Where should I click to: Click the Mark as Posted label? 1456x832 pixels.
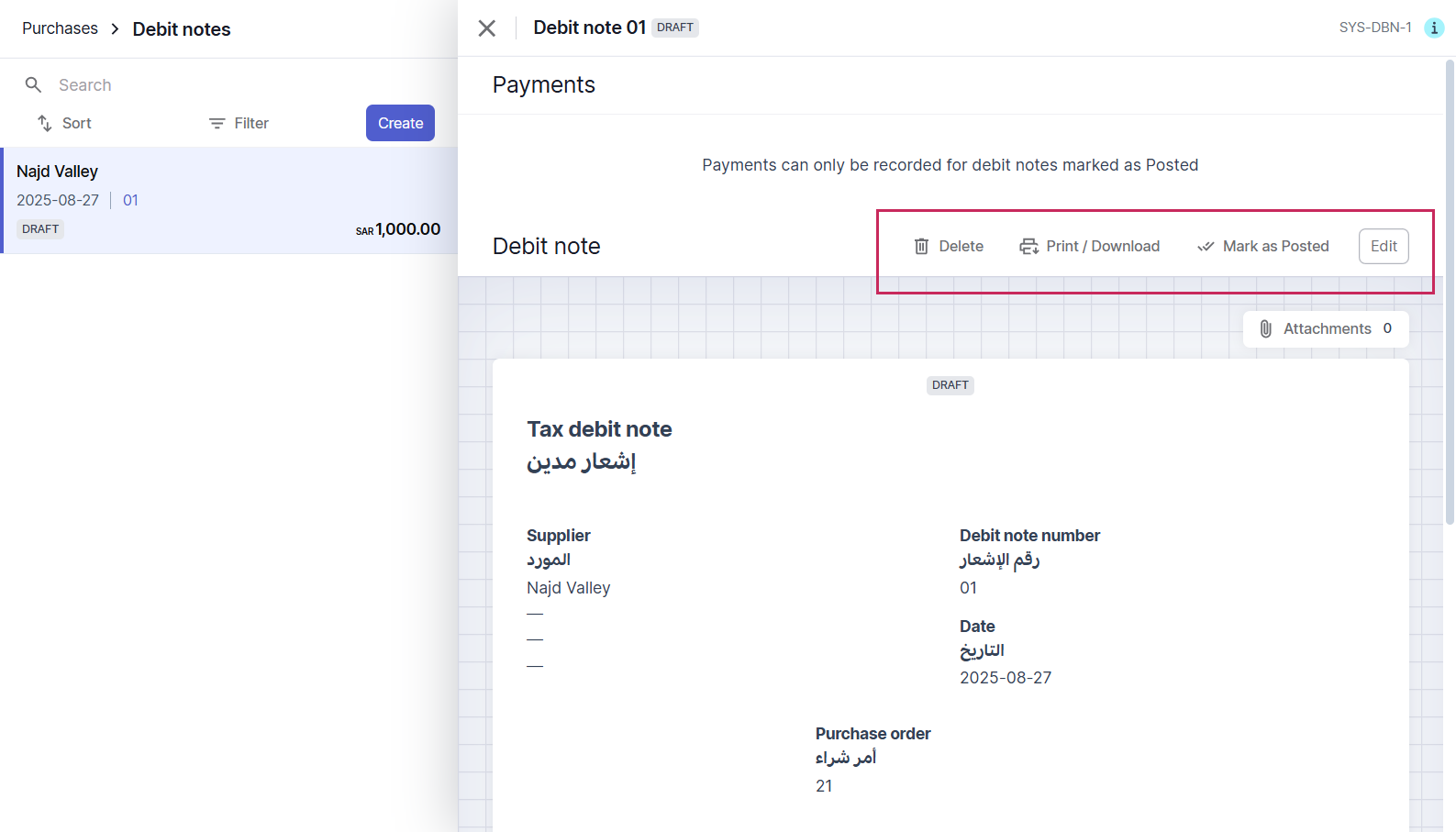pyautogui.click(x=1275, y=246)
